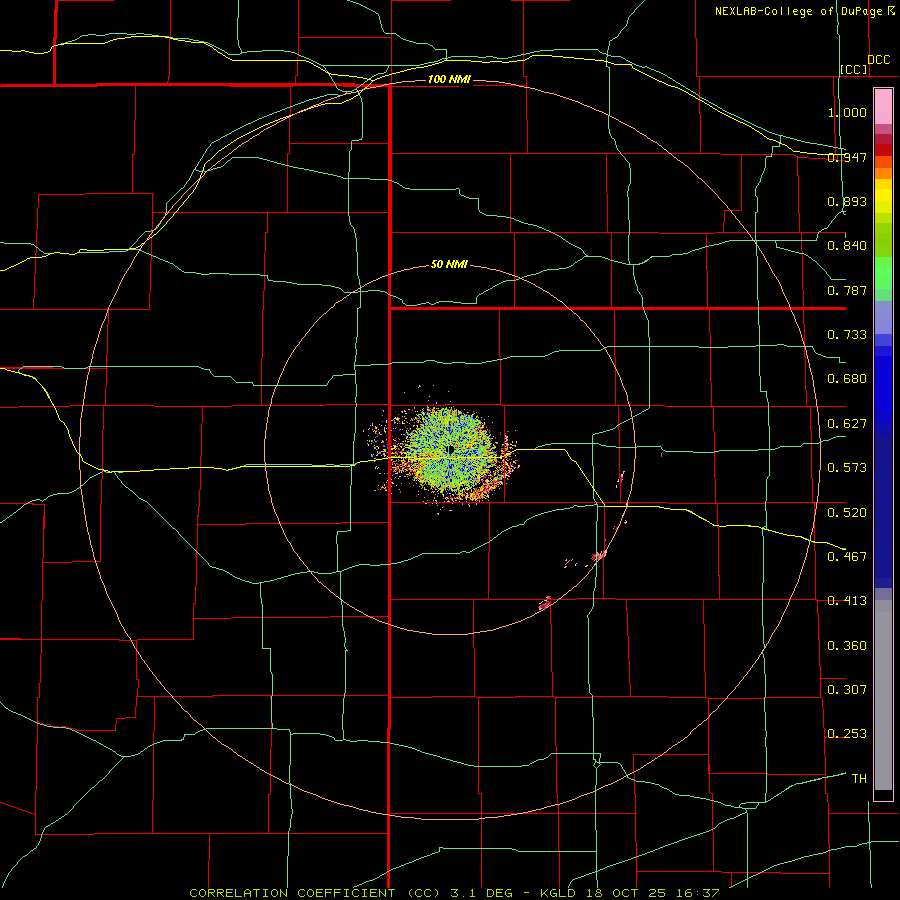Select the 0.840 scale label
900x900 pixels.
tap(847, 246)
